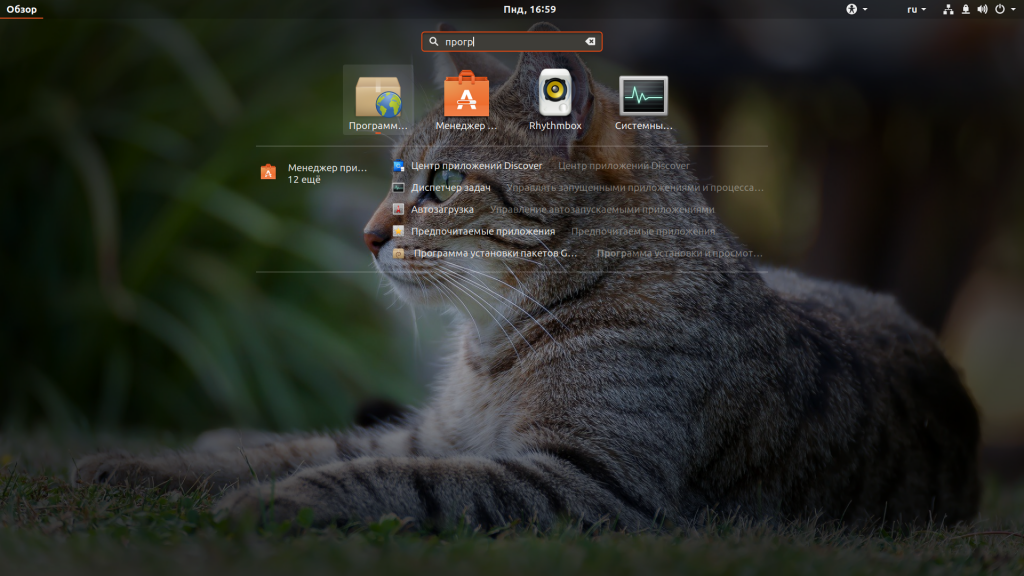The height and width of the screenshot is (576, 1024).
Task: Open the accessibility menu in the top bar
Action: tap(856, 9)
